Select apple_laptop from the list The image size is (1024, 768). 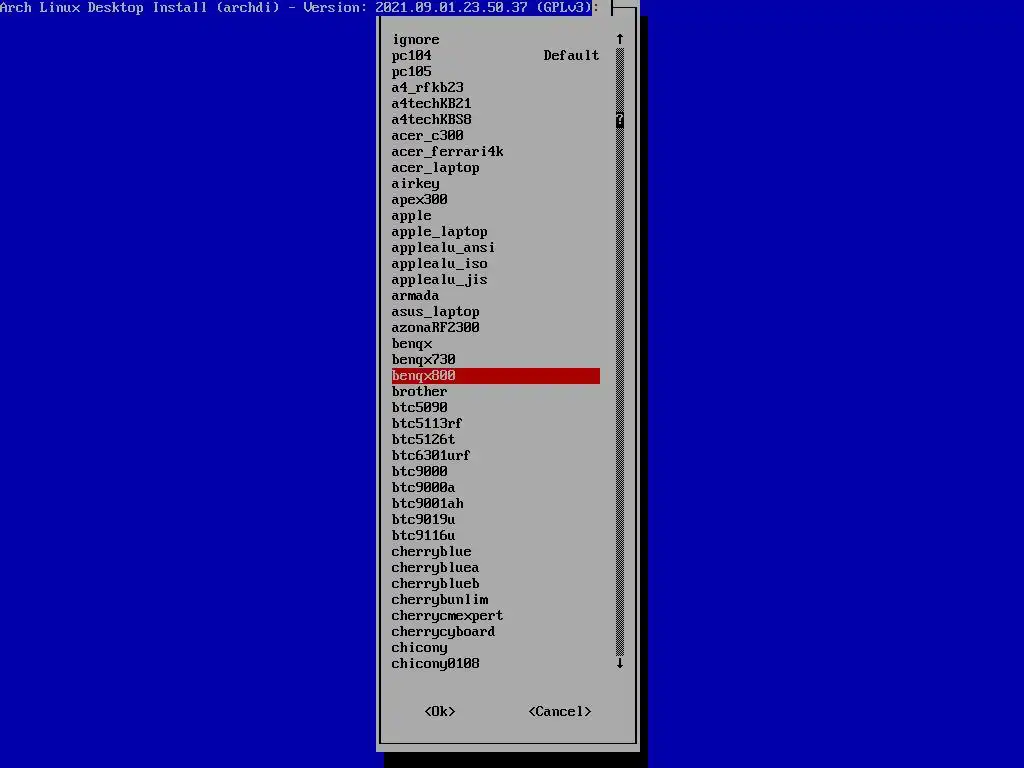[x=496, y=232]
